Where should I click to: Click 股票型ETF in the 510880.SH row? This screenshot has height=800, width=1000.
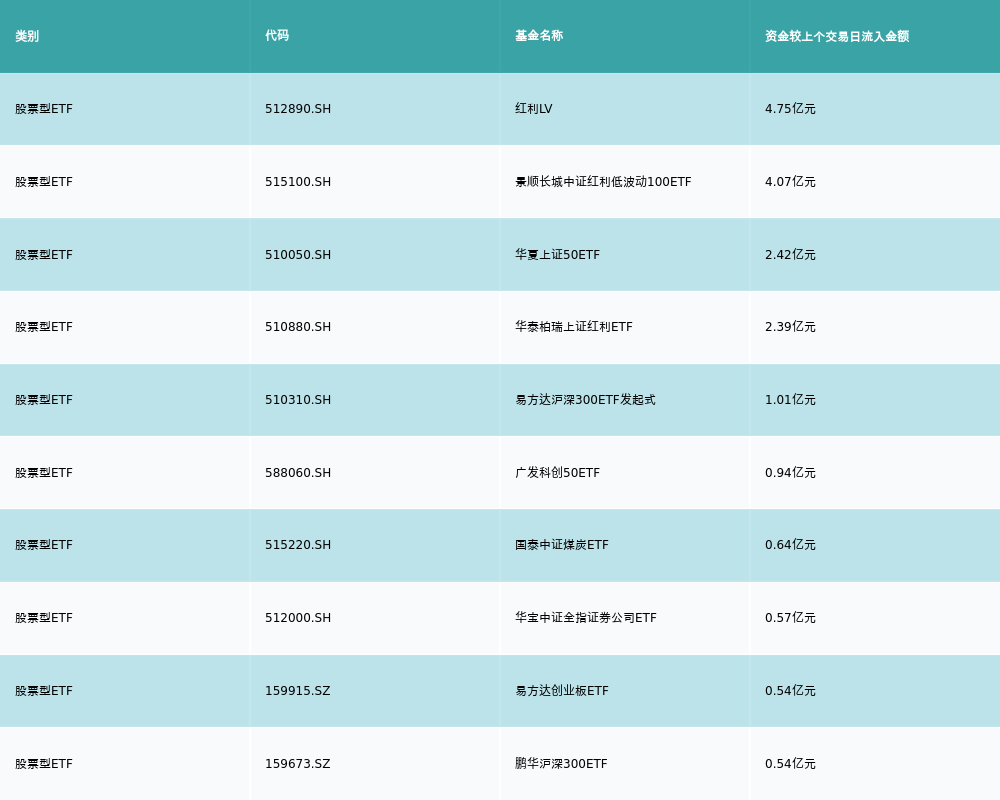(44, 327)
